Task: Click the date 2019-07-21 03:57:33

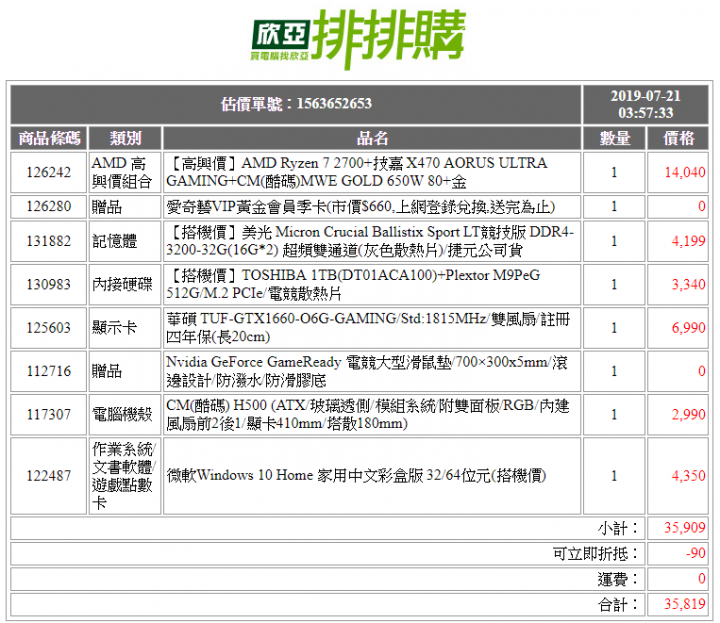Action: click(x=645, y=104)
